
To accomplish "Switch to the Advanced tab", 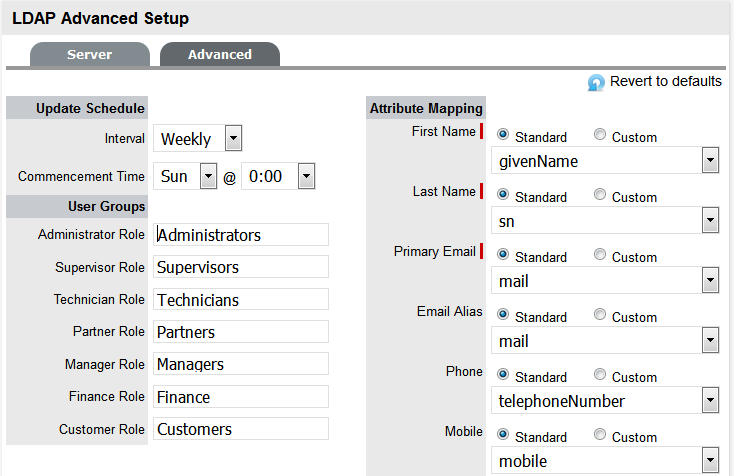I will pyautogui.click(x=219, y=55).
